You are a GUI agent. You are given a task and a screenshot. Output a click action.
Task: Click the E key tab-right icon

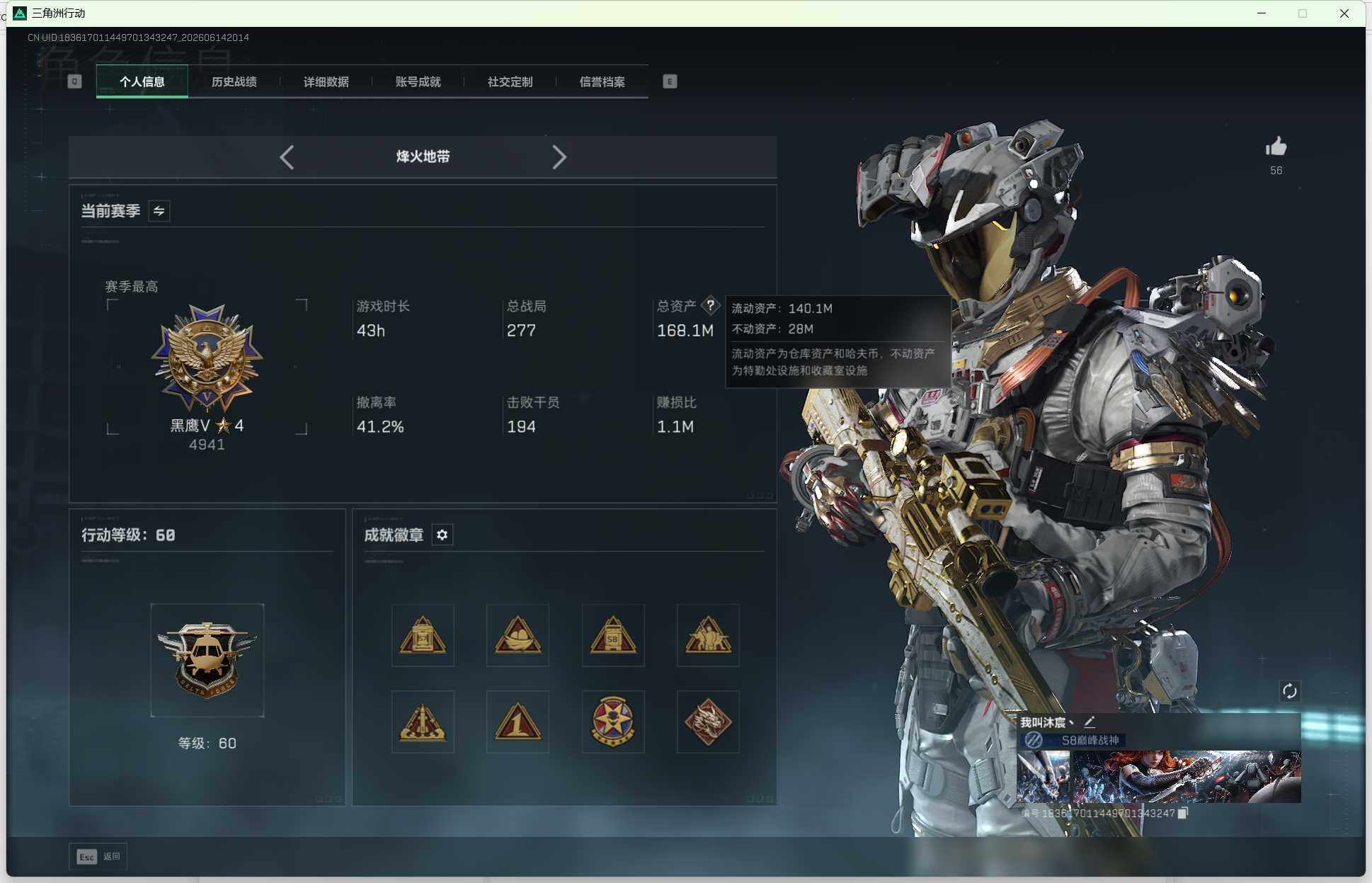pyautogui.click(x=670, y=81)
